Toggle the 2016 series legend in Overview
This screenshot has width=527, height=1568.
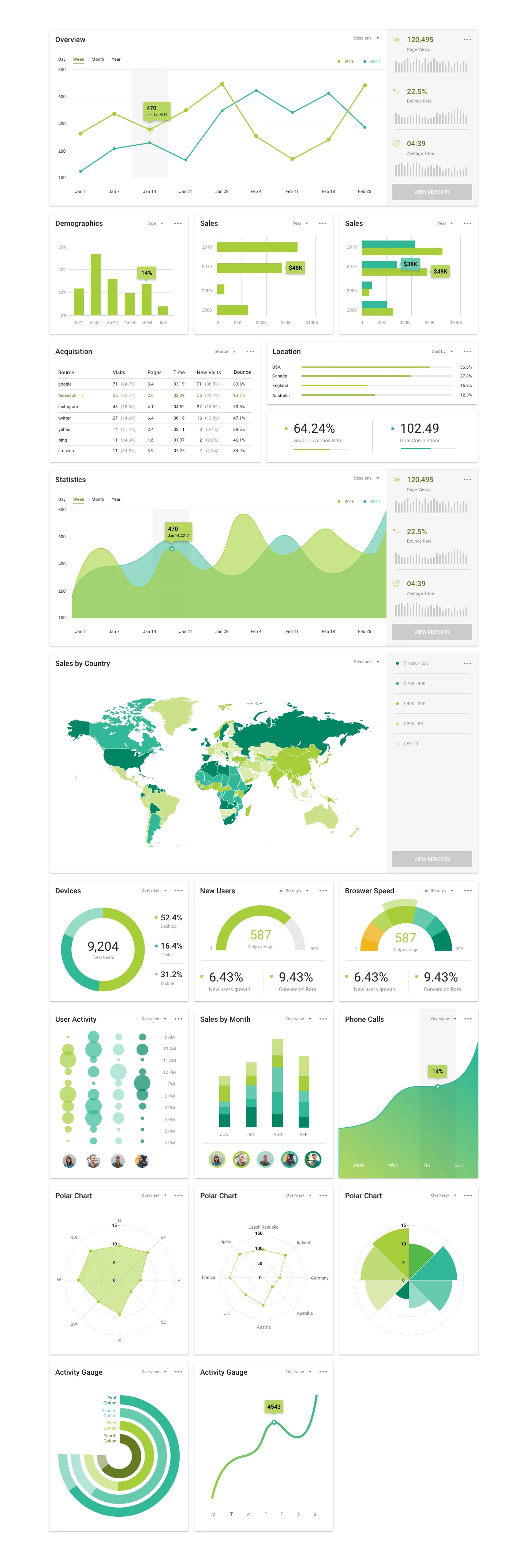click(345, 62)
